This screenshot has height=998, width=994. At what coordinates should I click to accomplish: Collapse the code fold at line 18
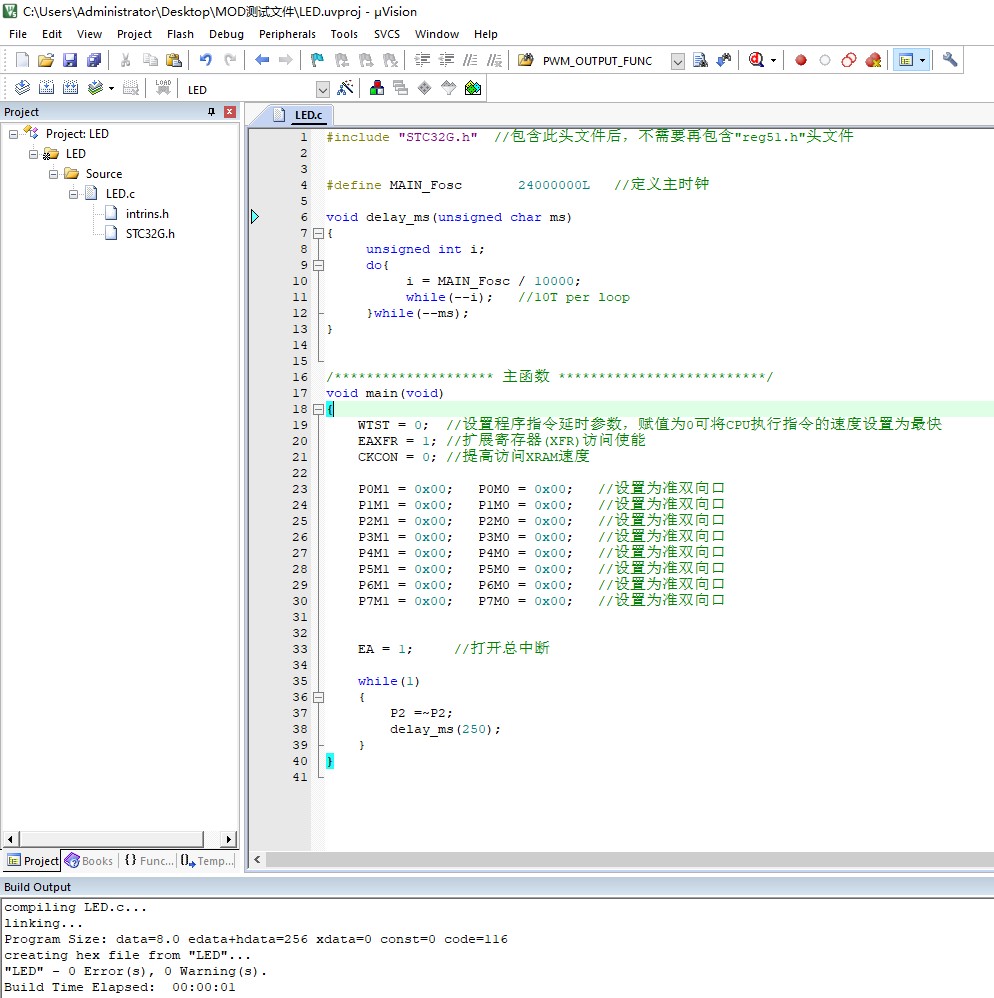[x=318, y=409]
